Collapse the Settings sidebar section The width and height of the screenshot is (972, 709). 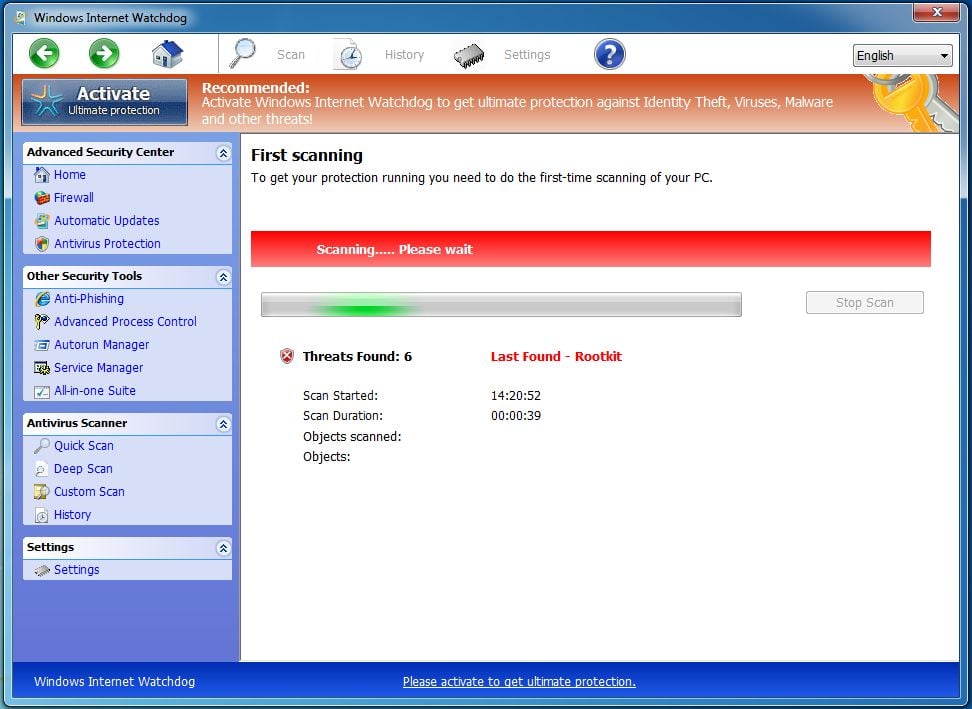(223, 548)
